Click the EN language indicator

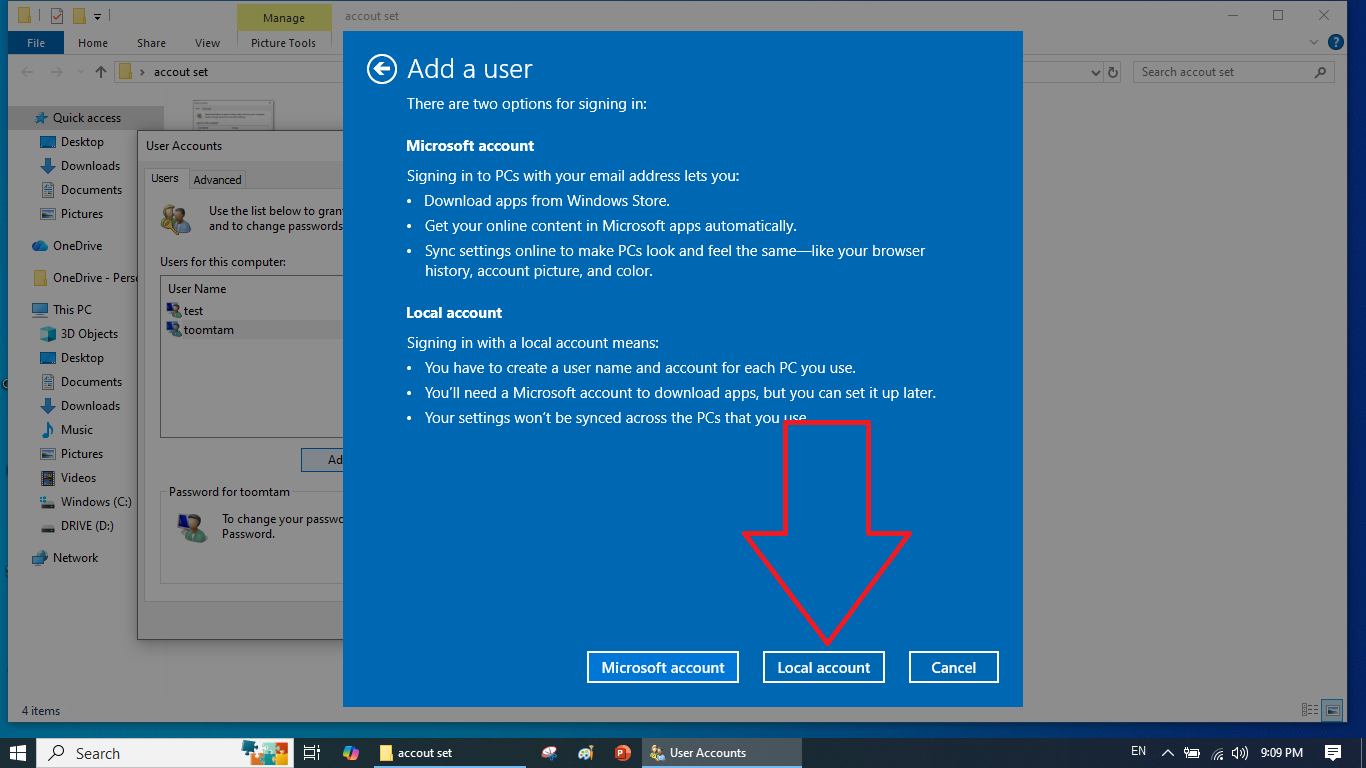(1138, 751)
